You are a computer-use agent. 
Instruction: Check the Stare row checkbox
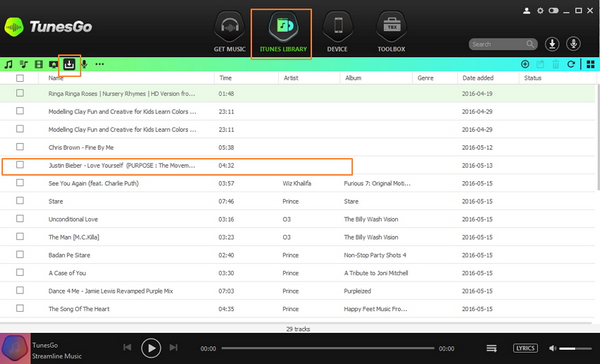point(20,201)
